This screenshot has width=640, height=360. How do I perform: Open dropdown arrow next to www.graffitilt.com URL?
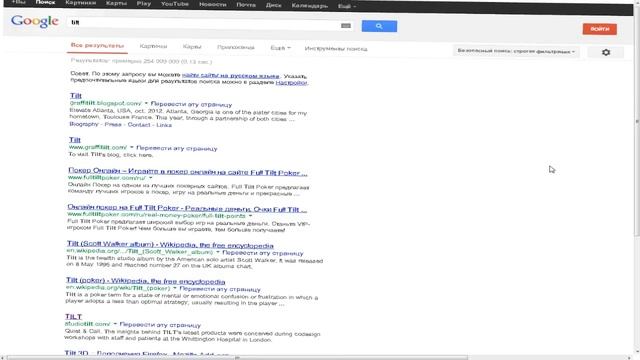point(131,147)
